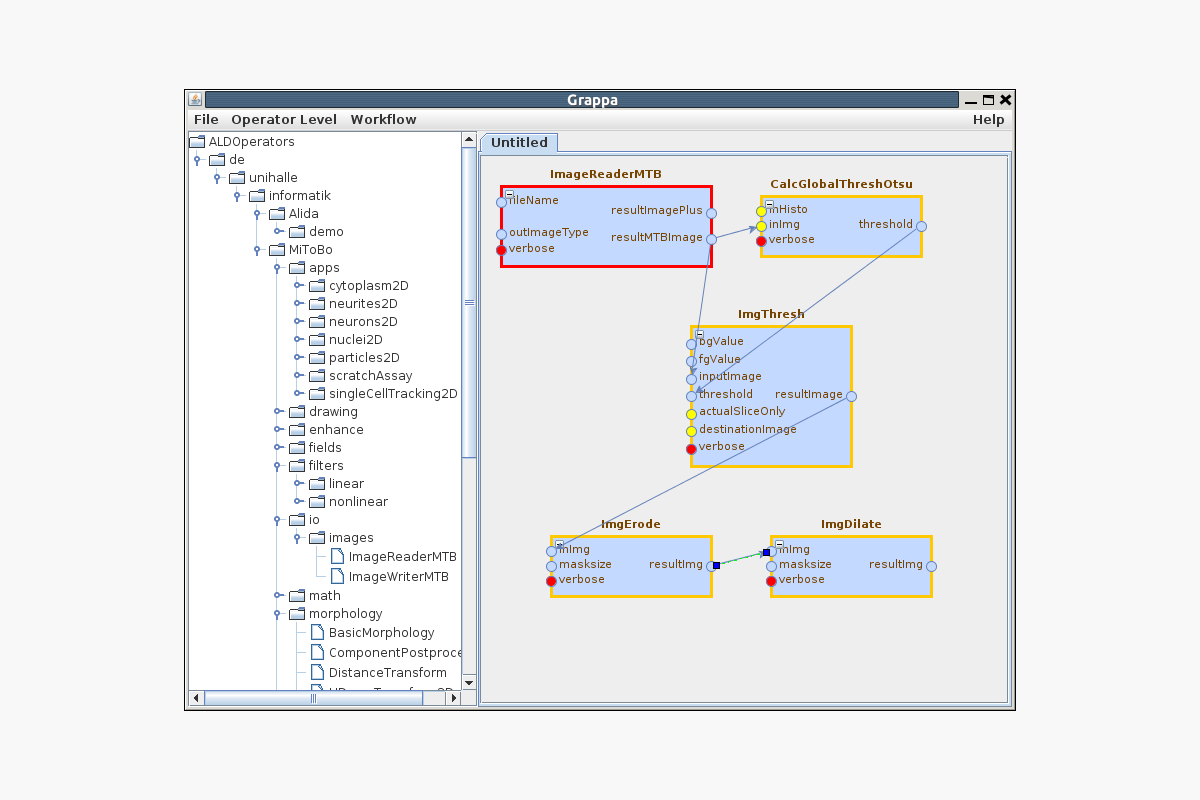Click the ImageWriterMTB operator file icon

point(337,576)
